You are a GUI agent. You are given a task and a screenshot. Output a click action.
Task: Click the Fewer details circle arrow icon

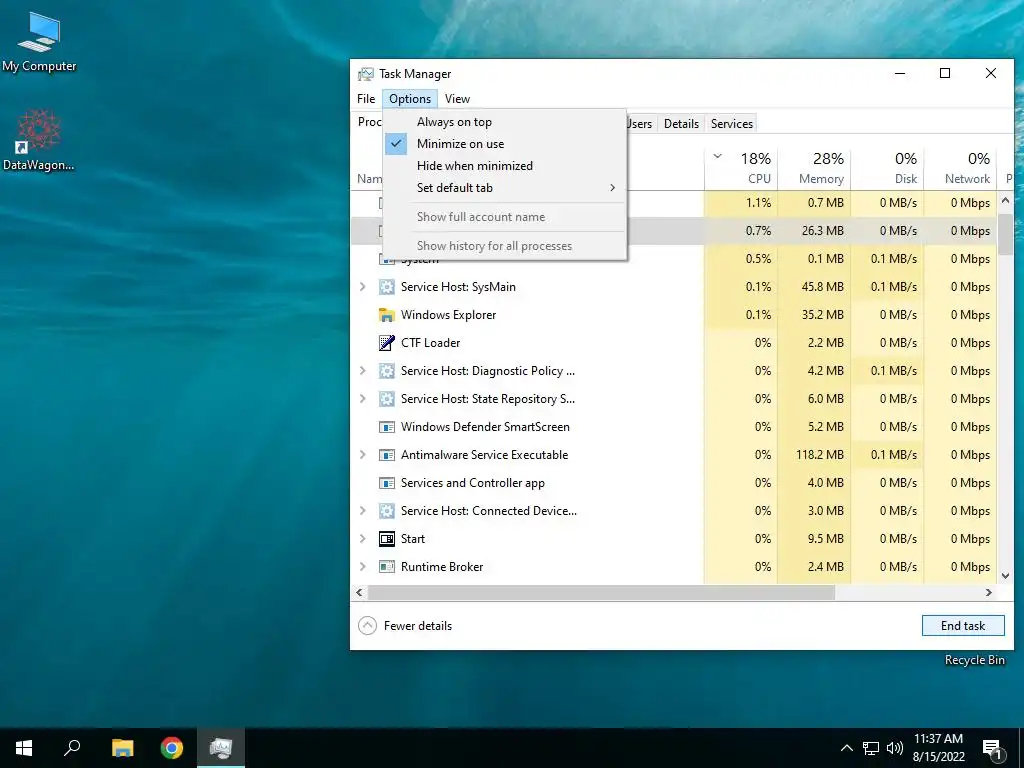coord(368,626)
